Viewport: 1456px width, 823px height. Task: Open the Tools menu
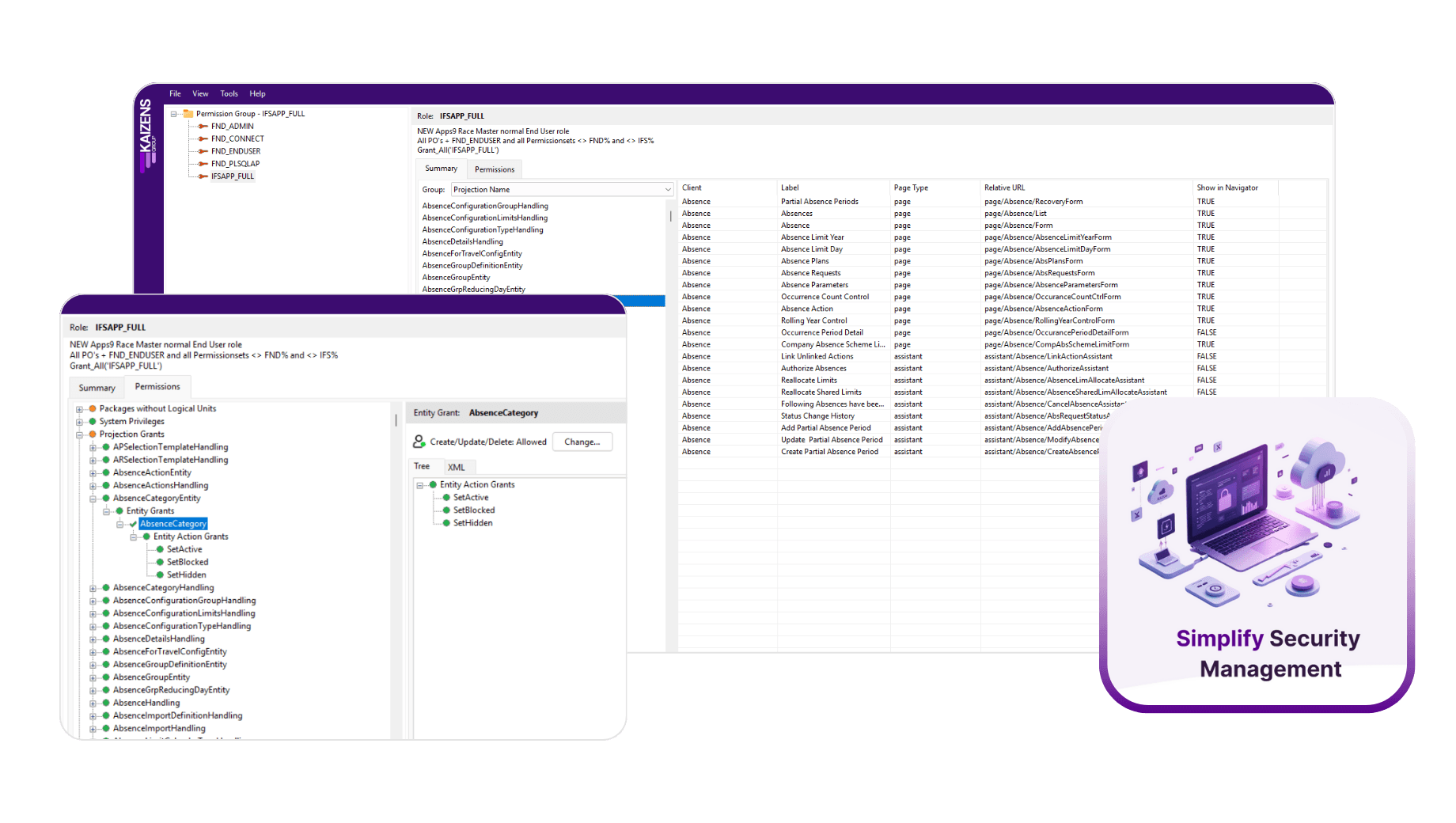(x=229, y=93)
